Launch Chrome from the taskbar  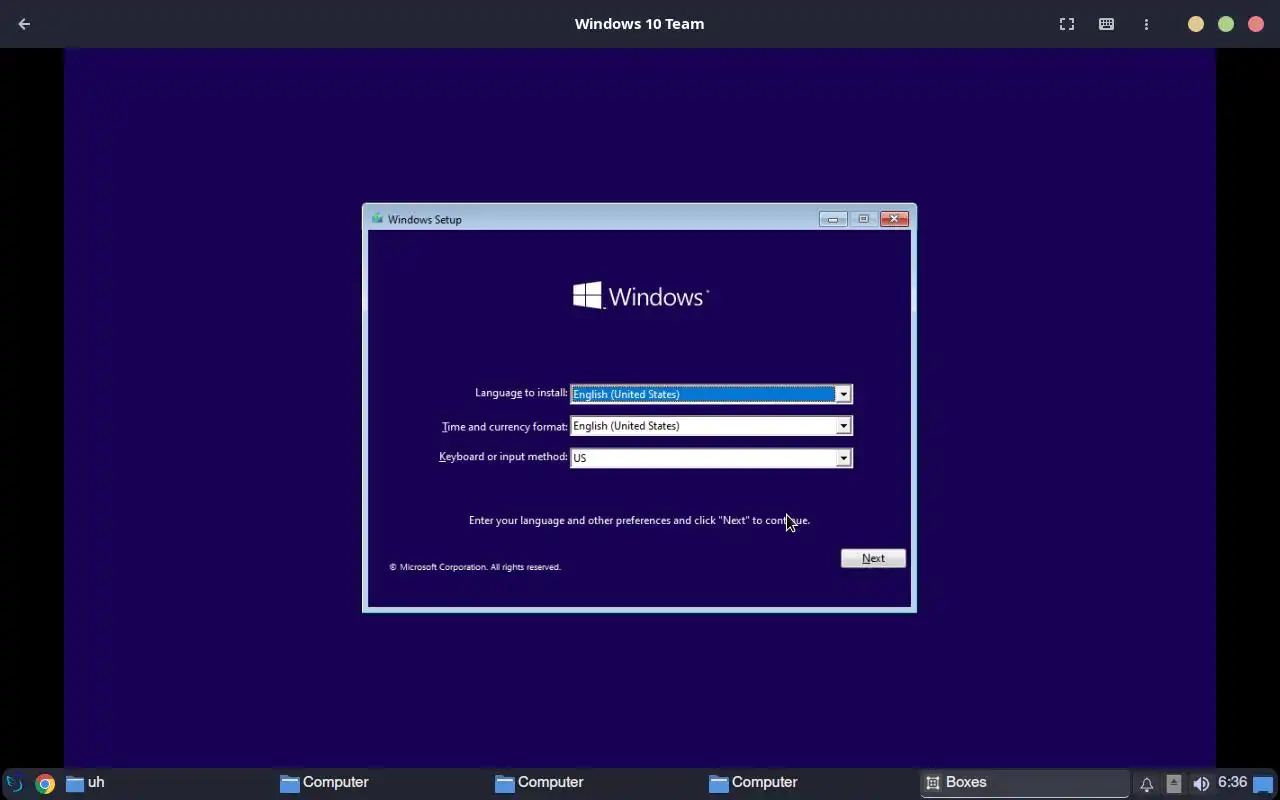[44, 783]
